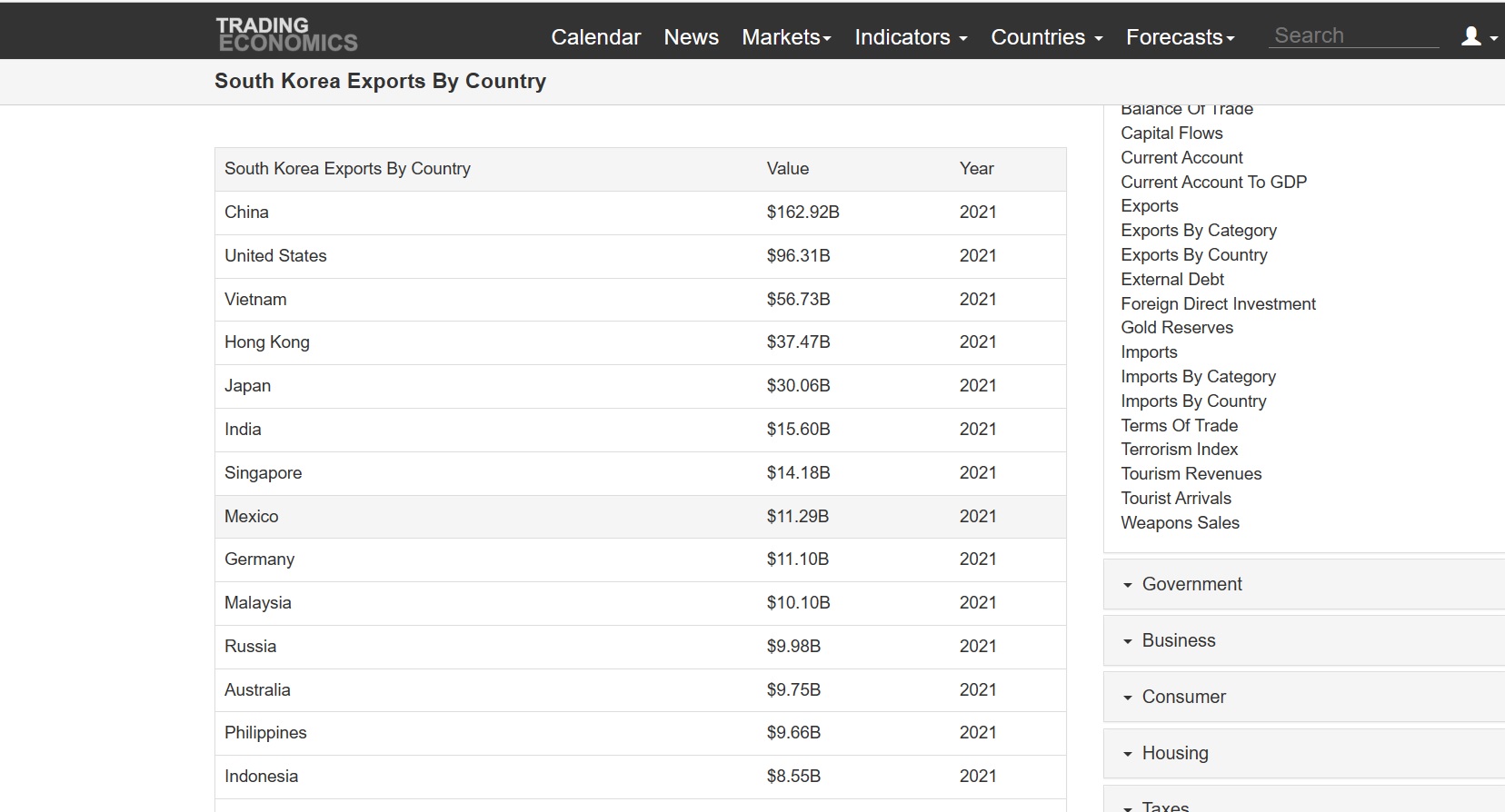Click Philippines in the table
1505x812 pixels.
(x=265, y=733)
